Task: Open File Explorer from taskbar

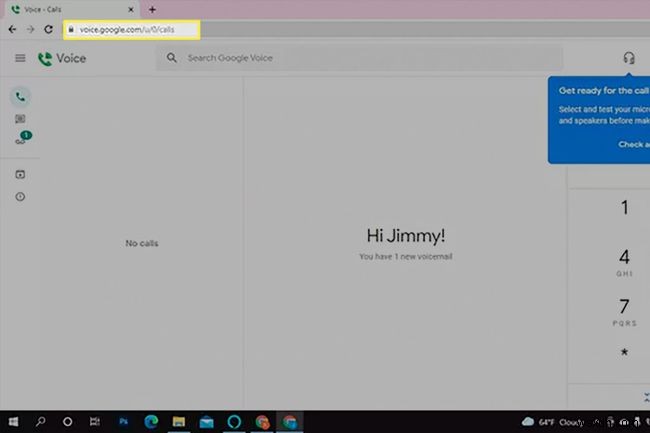Action: pyautogui.click(x=179, y=422)
